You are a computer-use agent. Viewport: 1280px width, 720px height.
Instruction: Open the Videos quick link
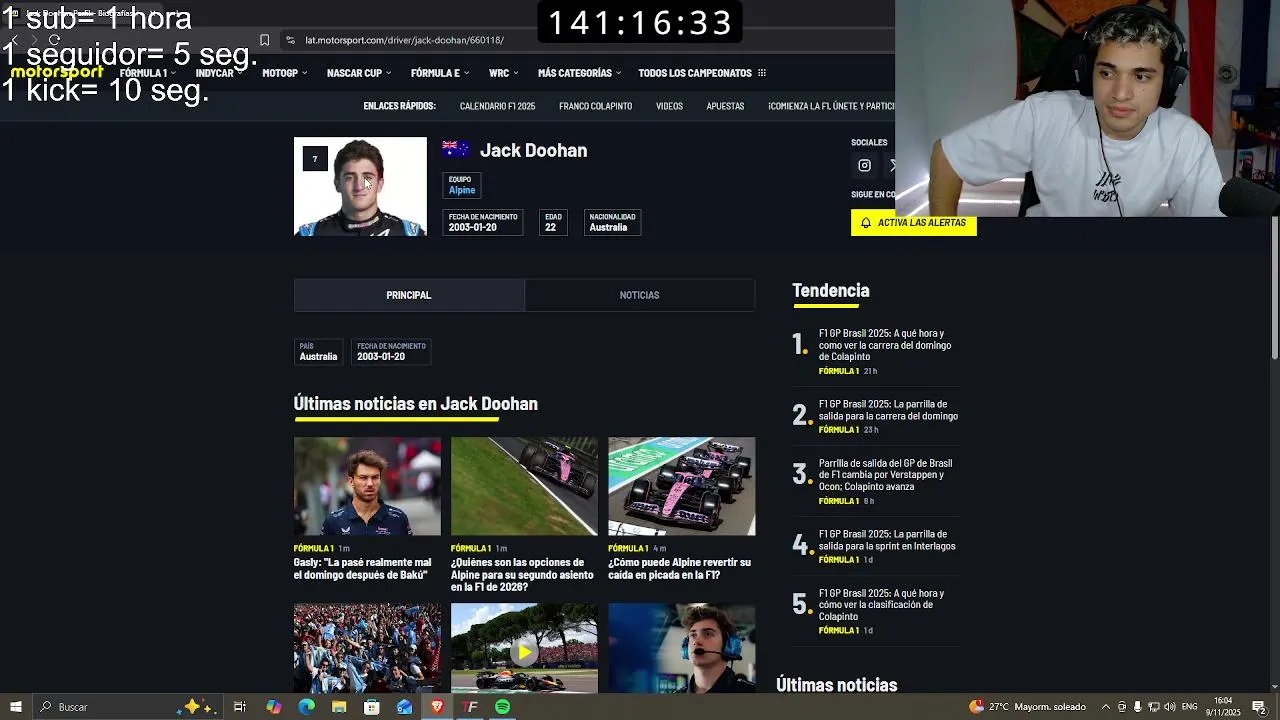(669, 106)
